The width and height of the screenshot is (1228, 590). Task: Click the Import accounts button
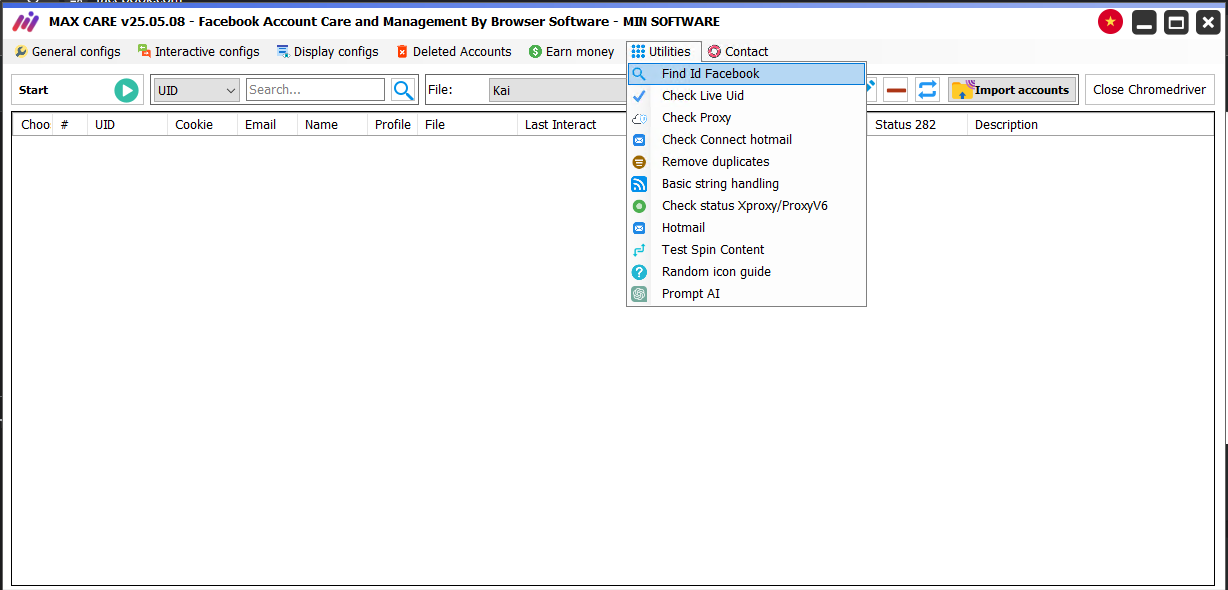click(1012, 90)
